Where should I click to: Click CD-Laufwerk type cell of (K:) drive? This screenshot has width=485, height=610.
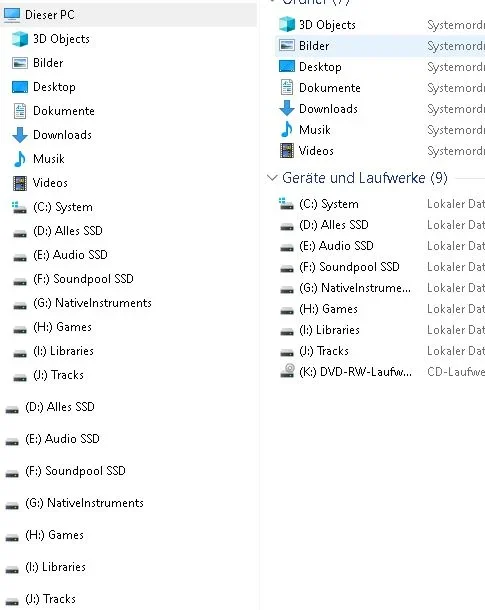456,372
